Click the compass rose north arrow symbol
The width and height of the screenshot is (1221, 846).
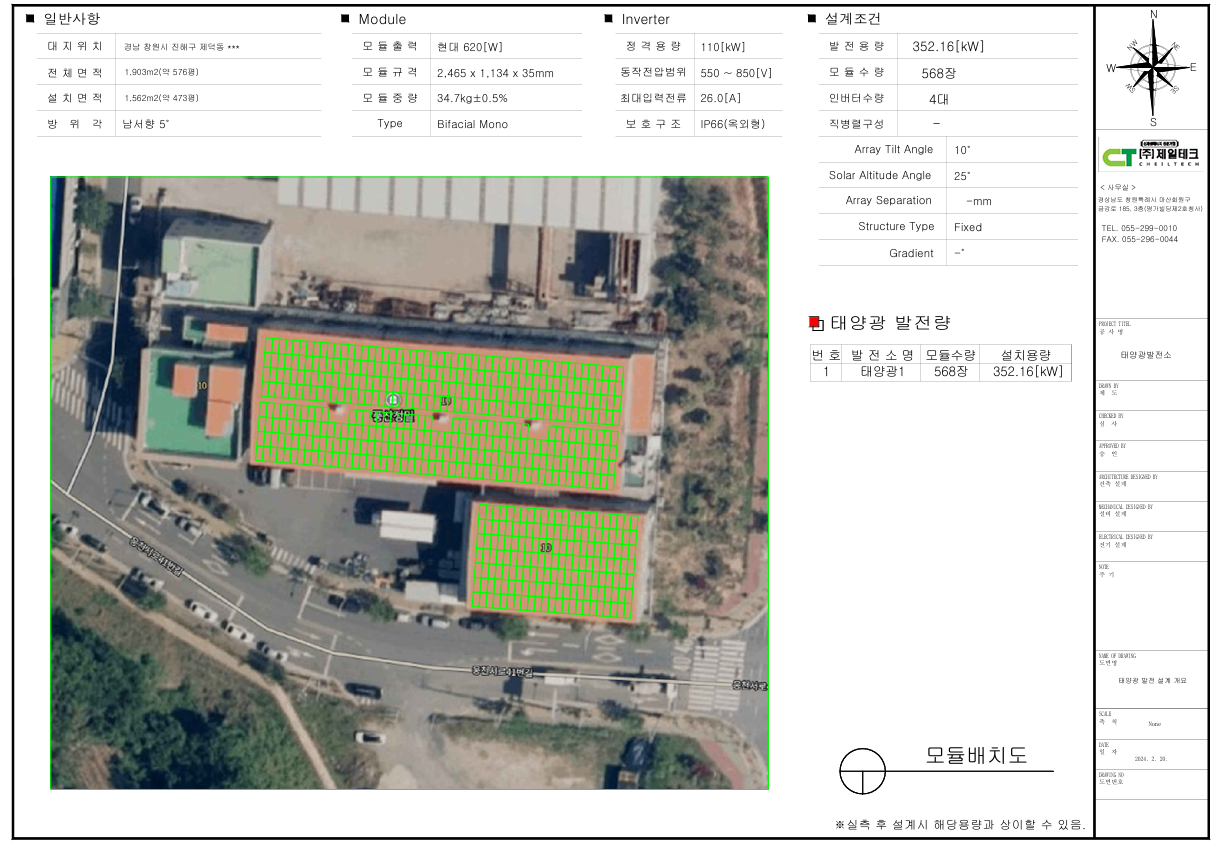click(1153, 67)
